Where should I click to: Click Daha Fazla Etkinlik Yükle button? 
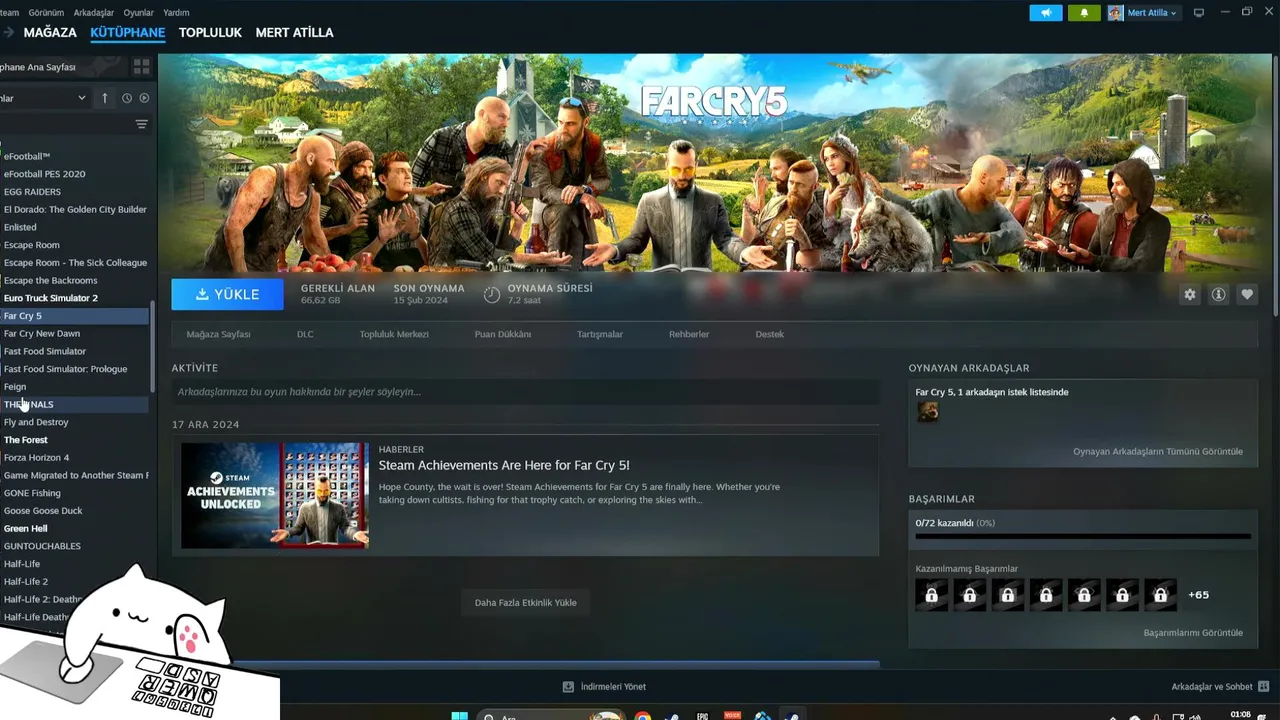(525, 602)
